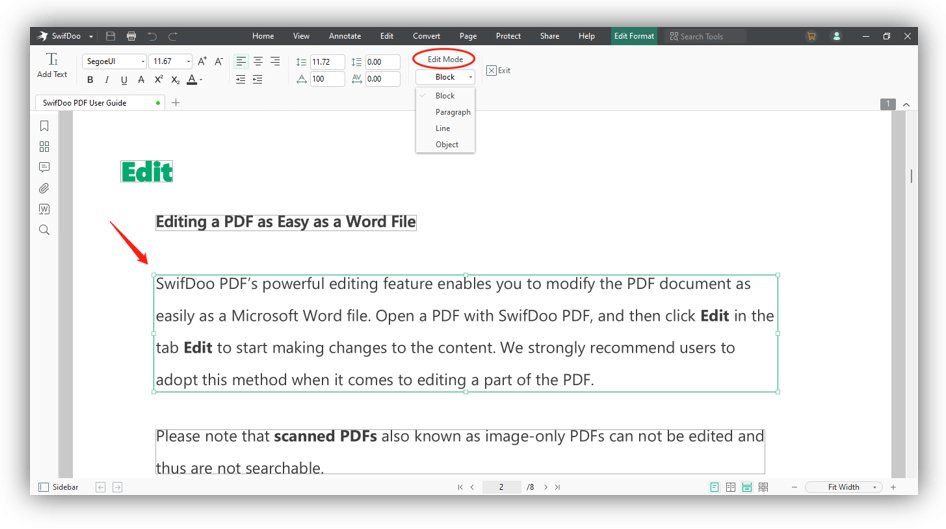This screenshot has height=529, width=946.
Task: Open the View tab
Action: click(x=301, y=36)
